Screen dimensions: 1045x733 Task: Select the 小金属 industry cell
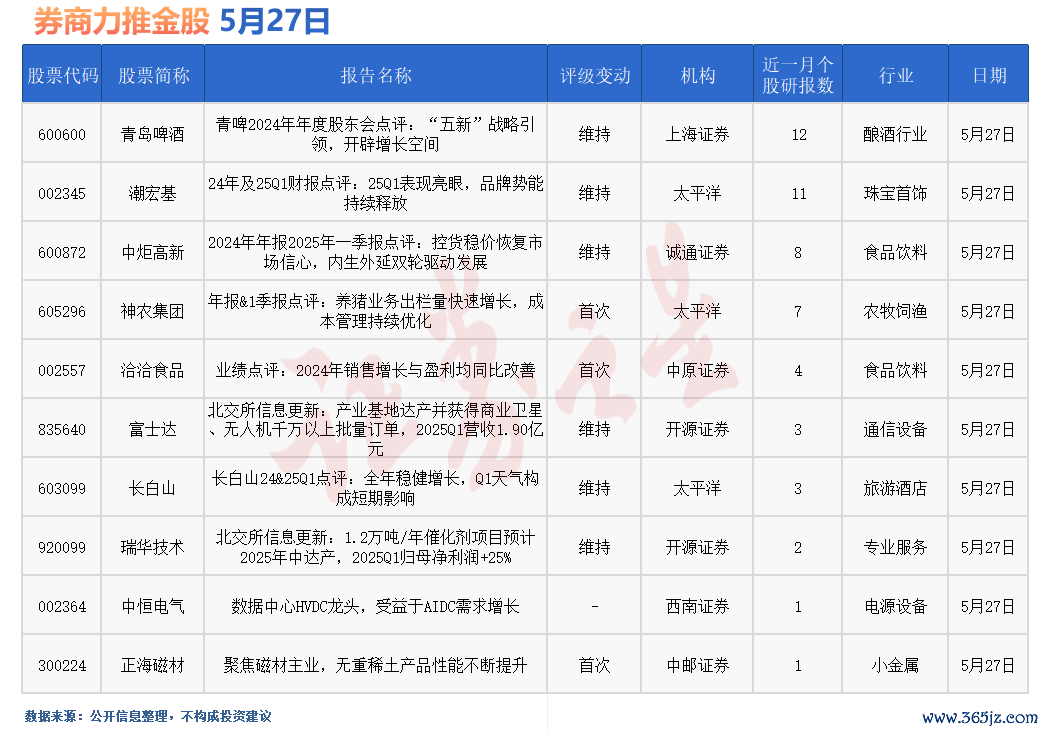(x=895, y=665)
